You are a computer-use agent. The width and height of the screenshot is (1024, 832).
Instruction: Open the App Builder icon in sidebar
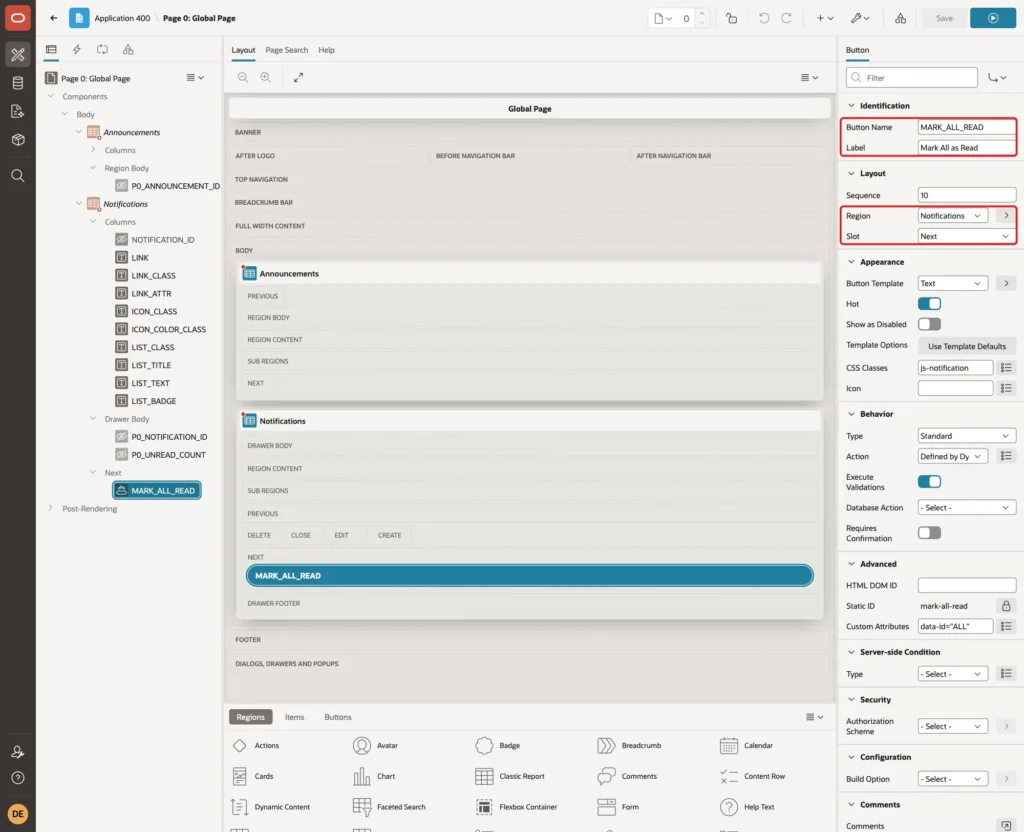(x=18, y=55)
